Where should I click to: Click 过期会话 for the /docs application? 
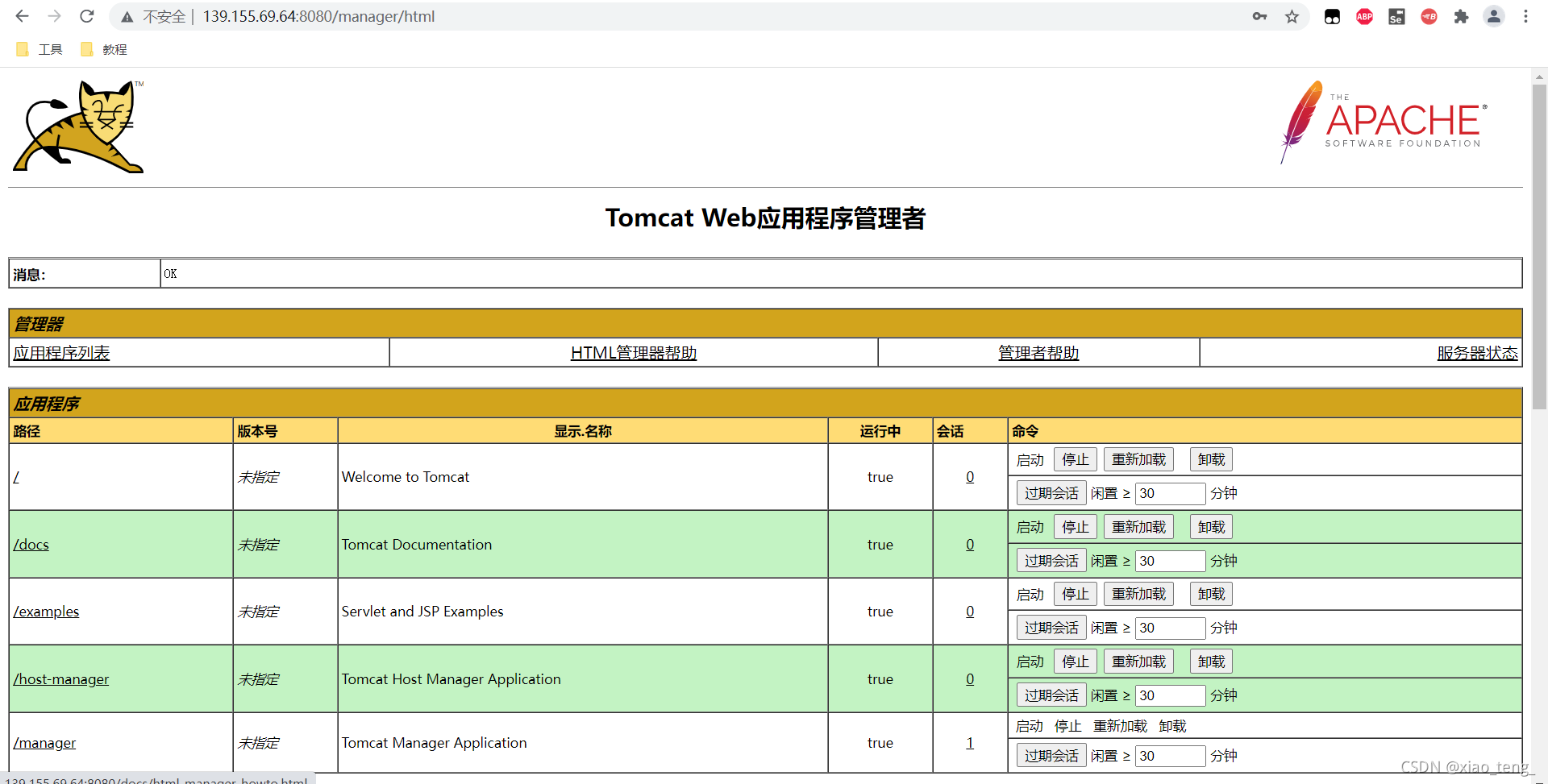(x=1051, y=561)
